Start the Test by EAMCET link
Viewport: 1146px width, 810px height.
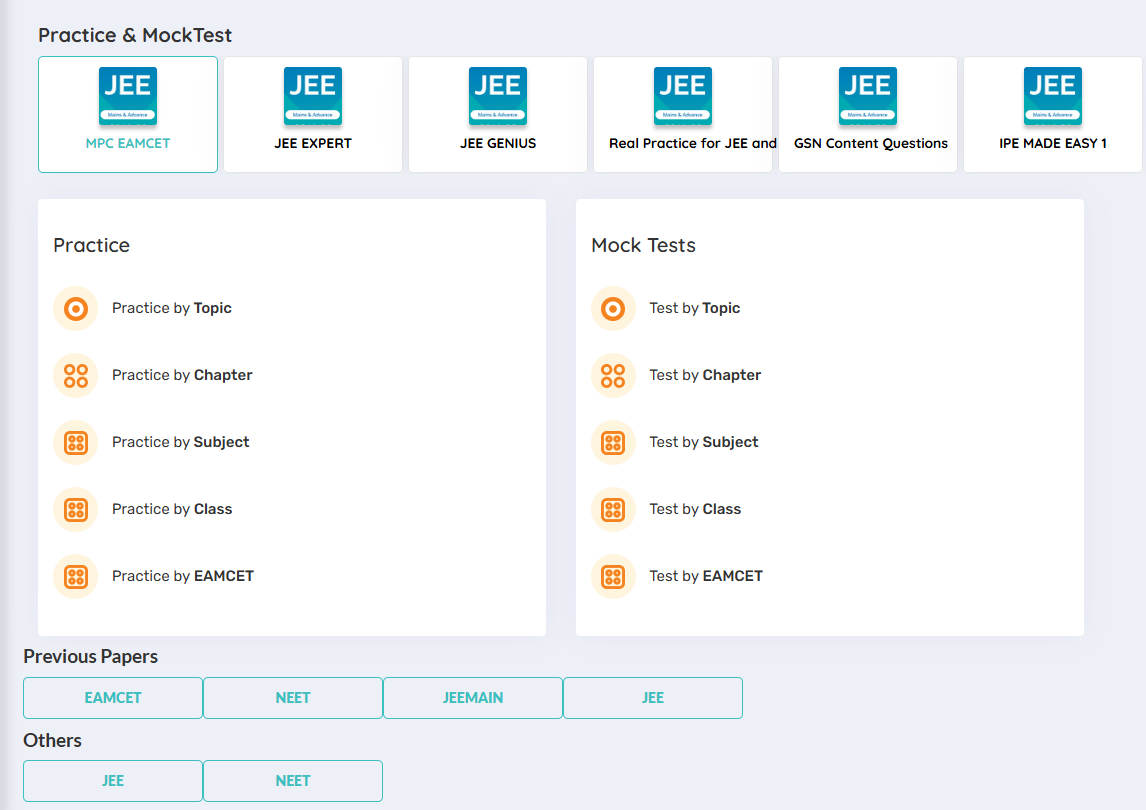pos(706,576)
